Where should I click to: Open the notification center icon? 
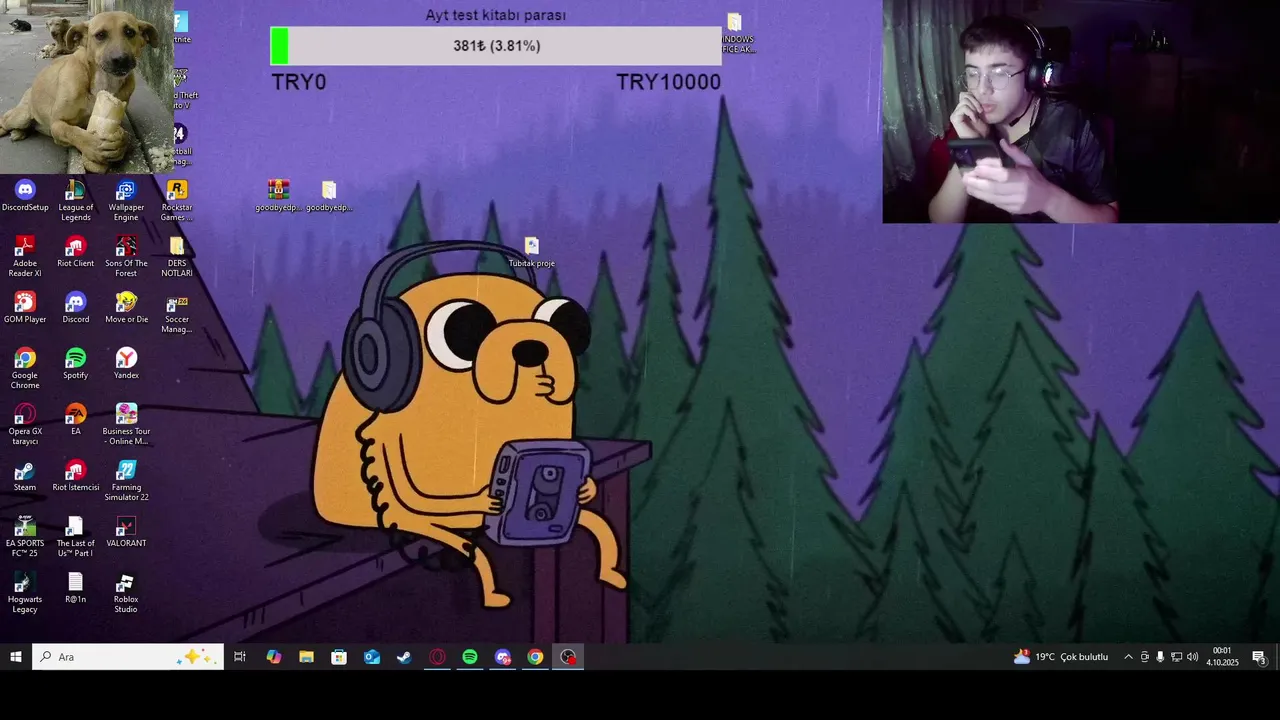[1259, 657]
